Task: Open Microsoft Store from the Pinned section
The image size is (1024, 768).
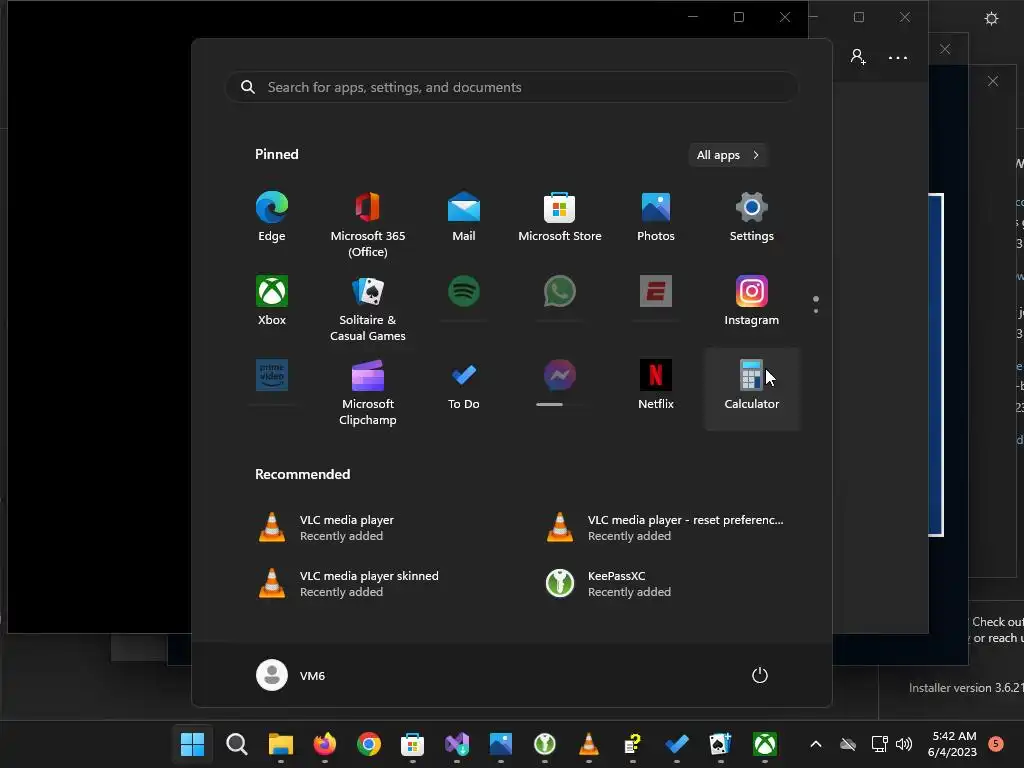Action: pos(560,217)
